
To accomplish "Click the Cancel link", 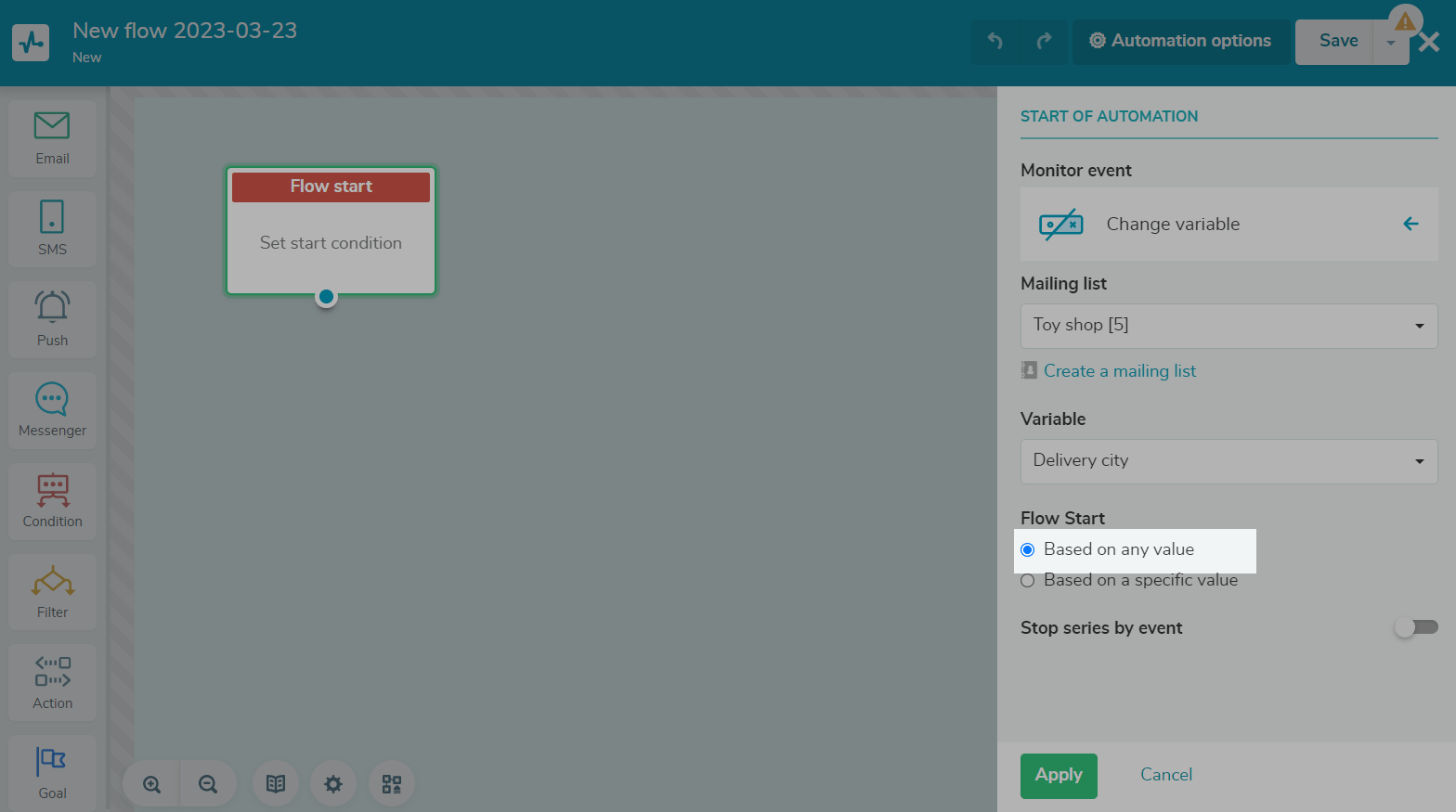I will coord(1166,775).
